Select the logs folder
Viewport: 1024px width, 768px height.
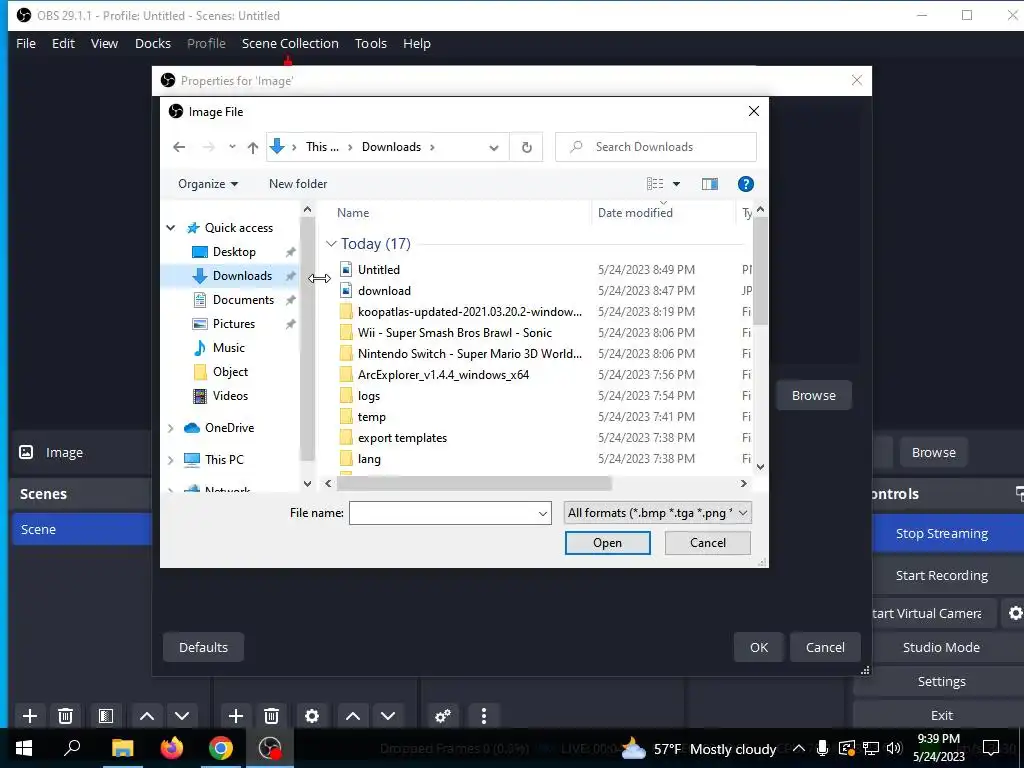(x=368, y=396)
